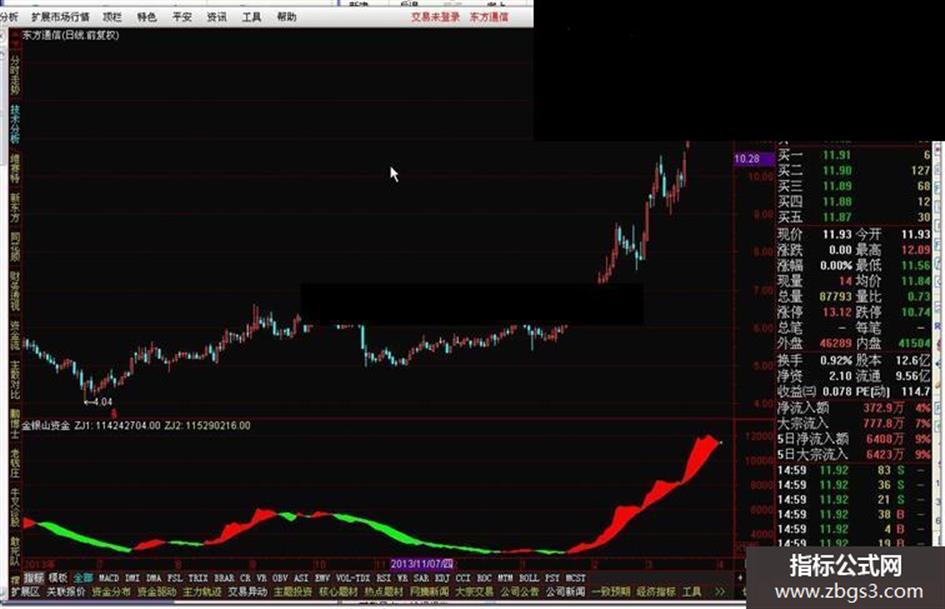The image size is (945, 609).
Task: Click the 东方通信(日线,前复权) chart title
Action: (71, 35)
